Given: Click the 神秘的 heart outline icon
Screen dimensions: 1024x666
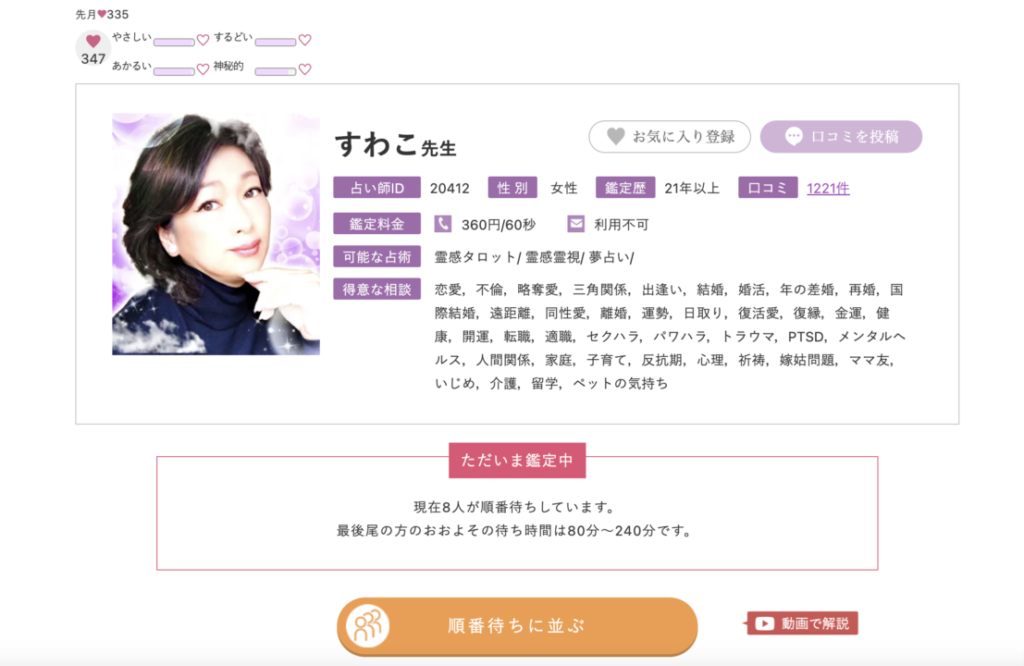Looking at the screenshot, I should point(305,69).
